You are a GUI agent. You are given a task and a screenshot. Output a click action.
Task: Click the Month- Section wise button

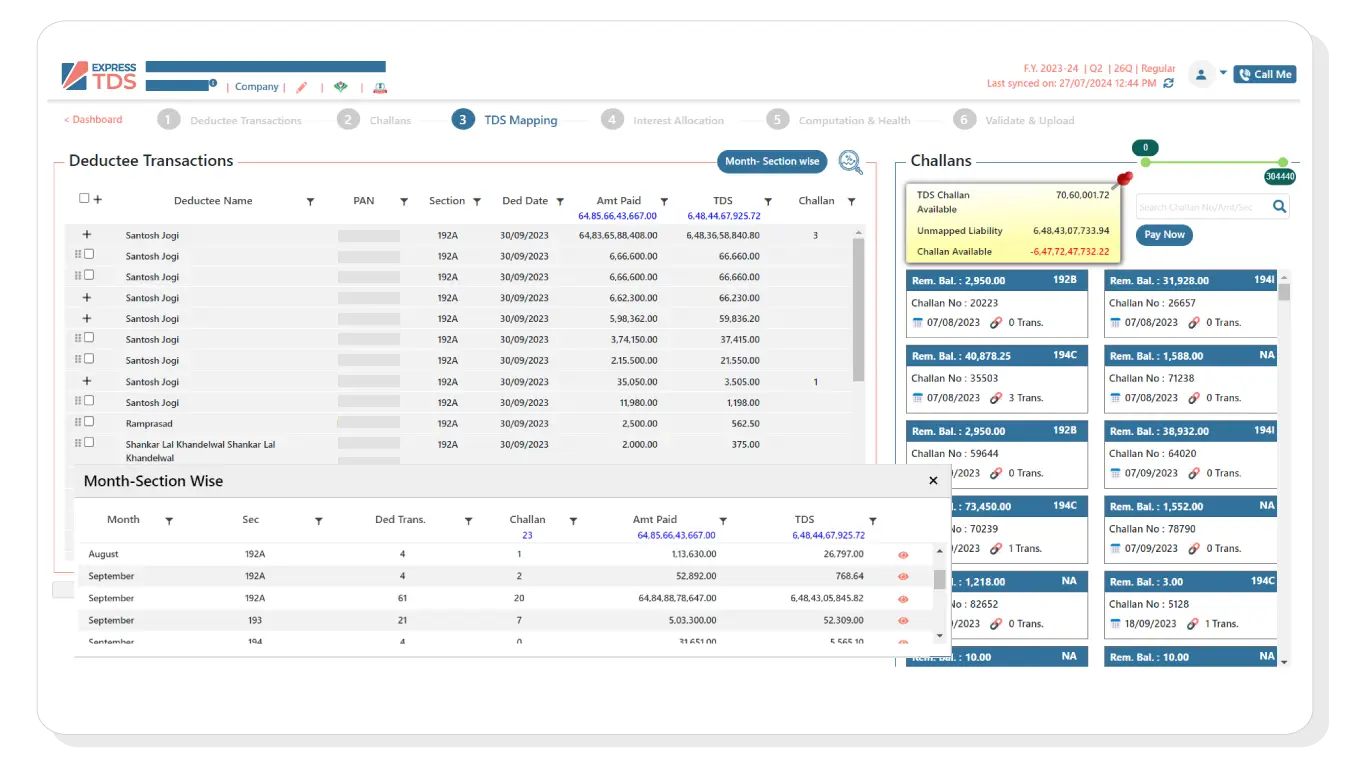pyautogui.click(x=772, y=161)
